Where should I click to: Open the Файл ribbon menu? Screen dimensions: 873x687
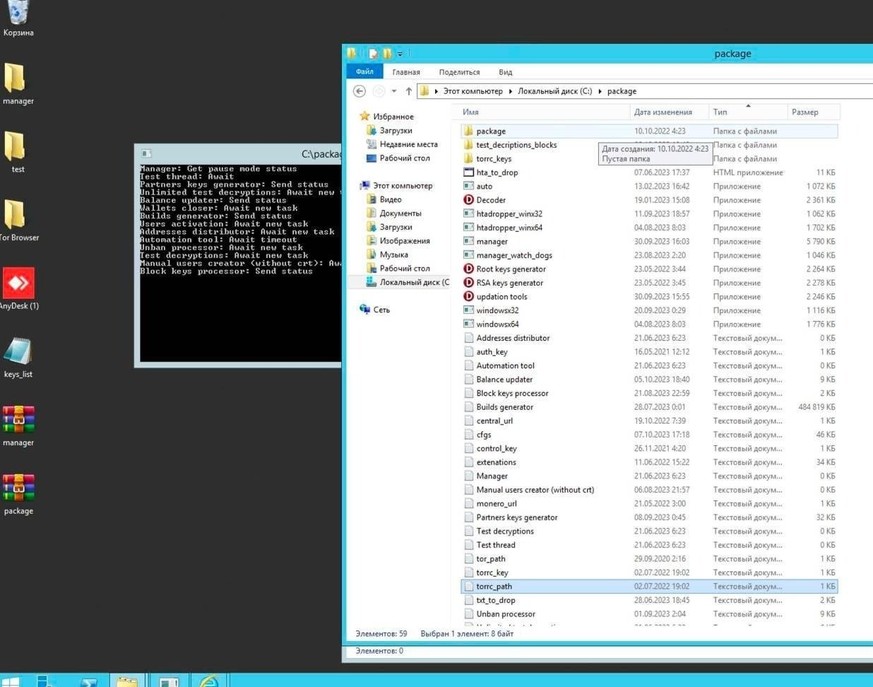point(365,72)
